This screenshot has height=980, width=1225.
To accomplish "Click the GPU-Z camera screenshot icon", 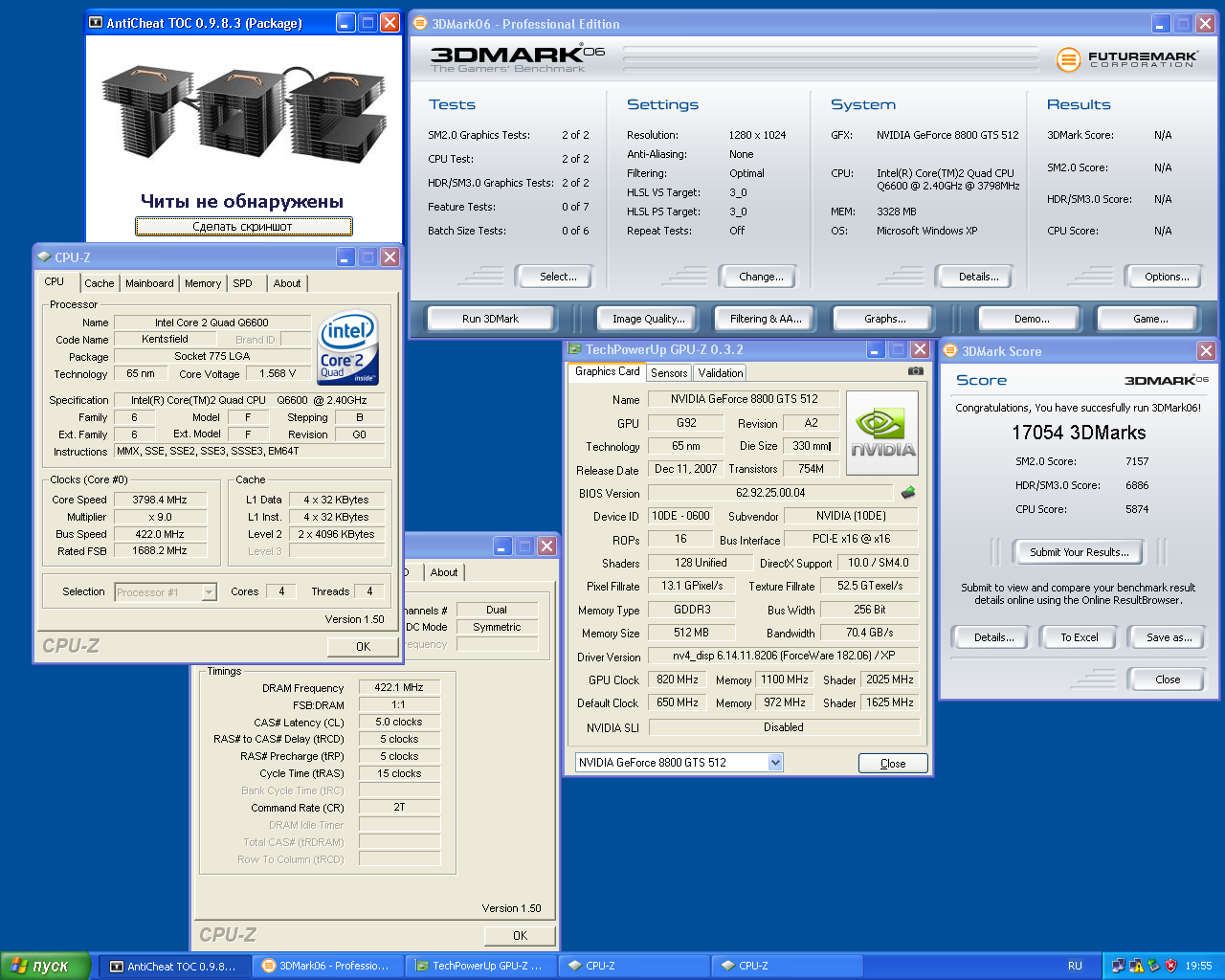I will pos(916,371).
